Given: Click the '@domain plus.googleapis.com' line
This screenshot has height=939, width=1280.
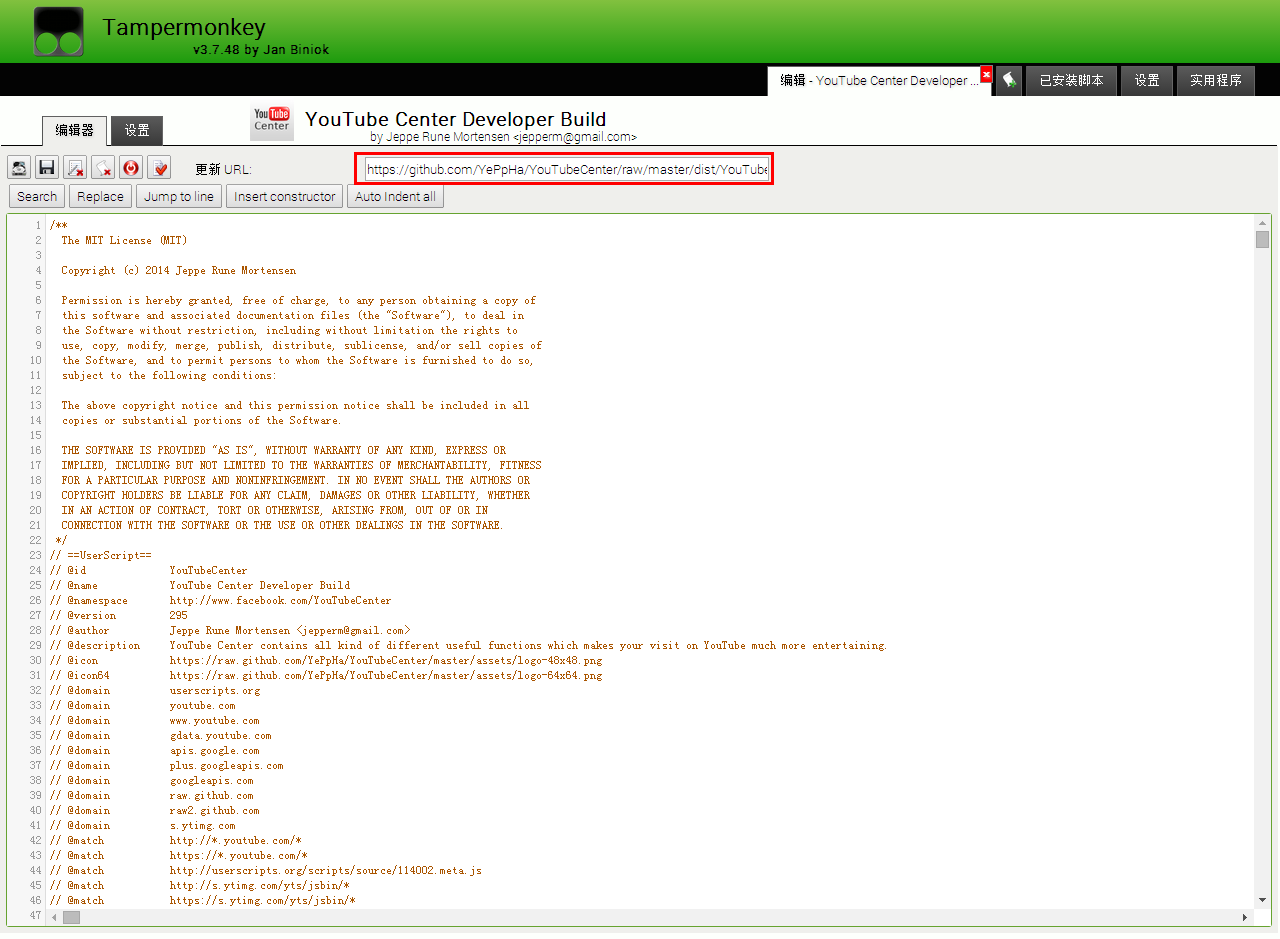Looking at the screenshot, I should [x=166, y=765].
